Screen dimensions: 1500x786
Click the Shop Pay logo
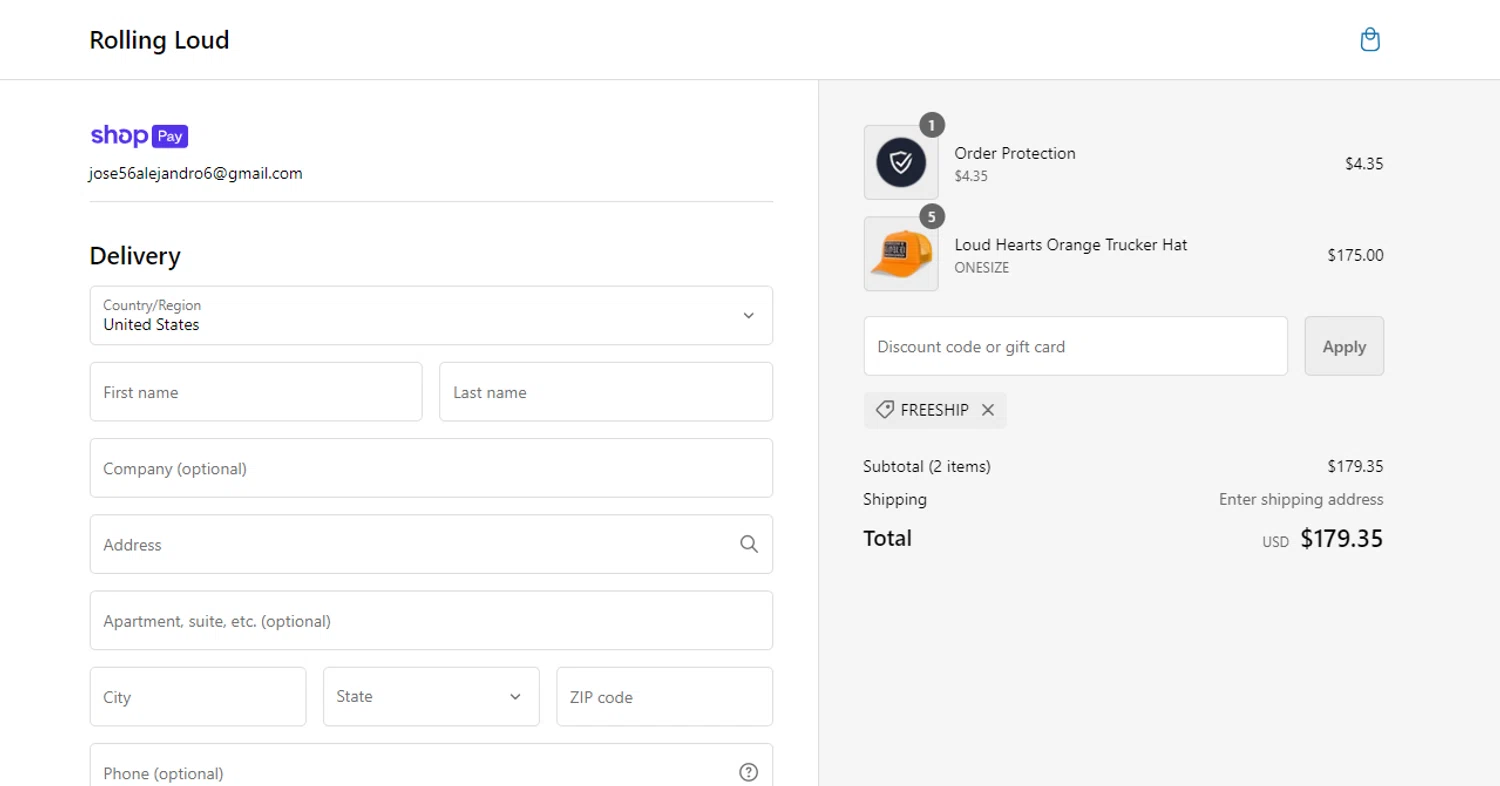pyautogui.click(x=139, y=136)
